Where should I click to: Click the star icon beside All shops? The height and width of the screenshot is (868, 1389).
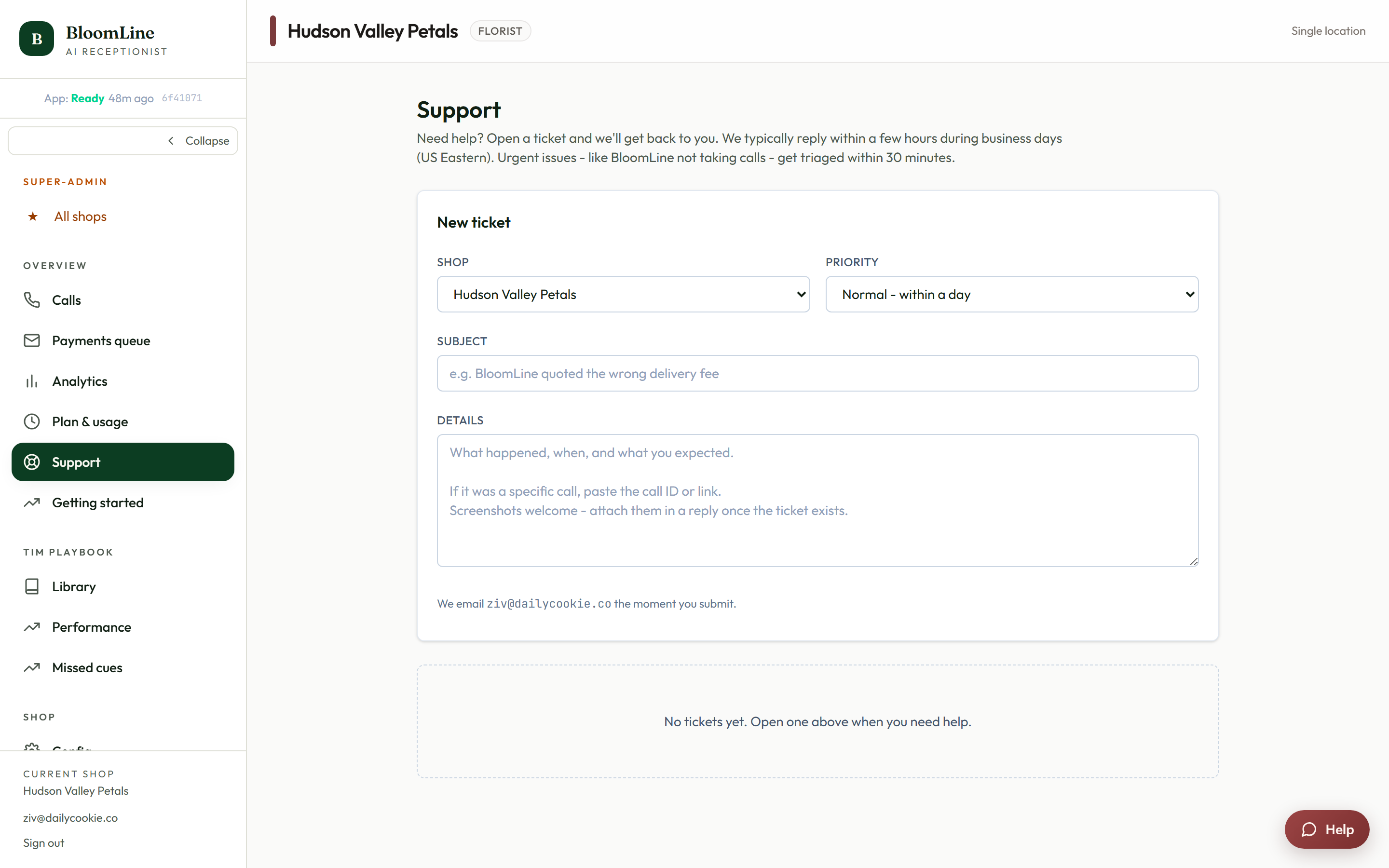pos(33,217)
